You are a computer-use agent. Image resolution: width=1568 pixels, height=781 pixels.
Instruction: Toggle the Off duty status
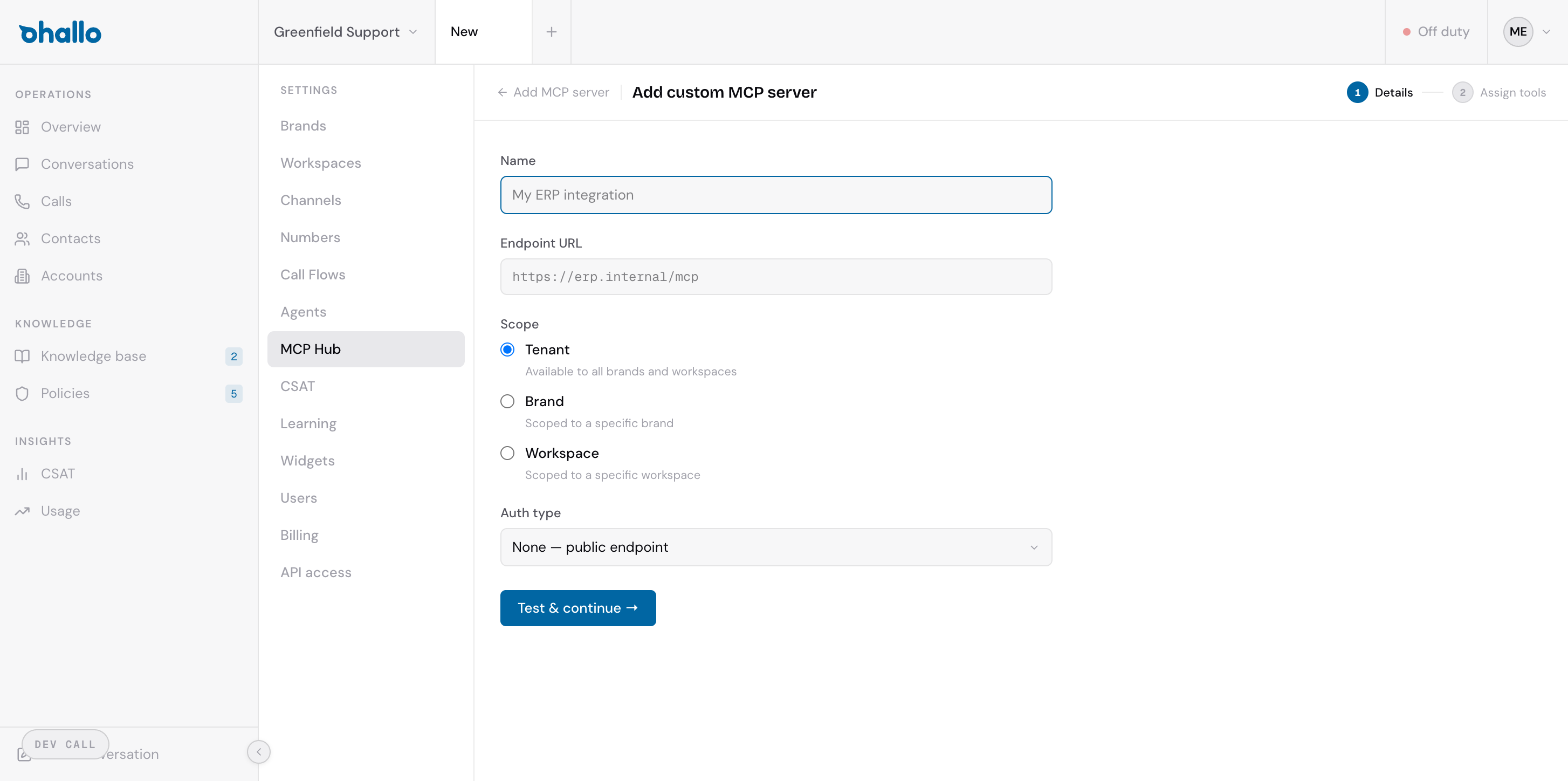click(1436, 32)
